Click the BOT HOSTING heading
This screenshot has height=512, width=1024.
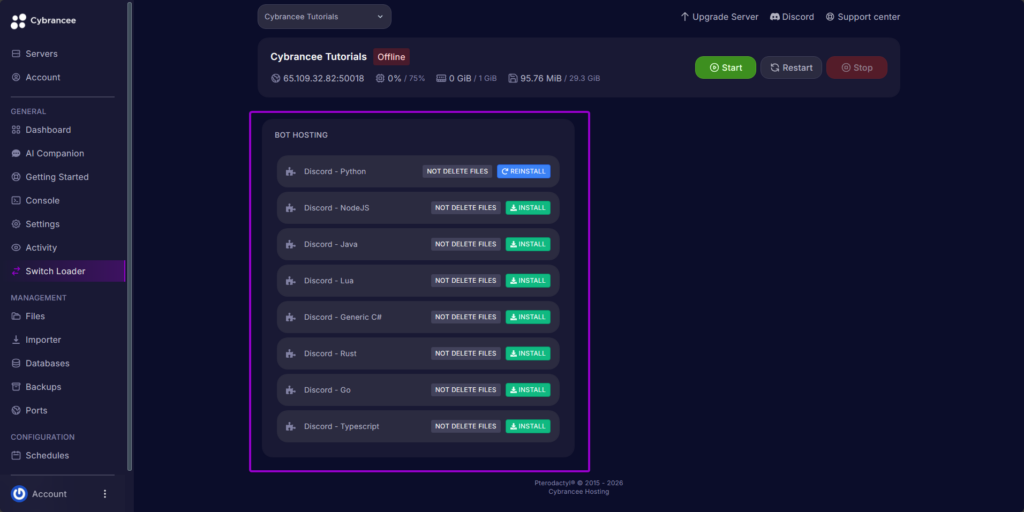pos(301,135)
